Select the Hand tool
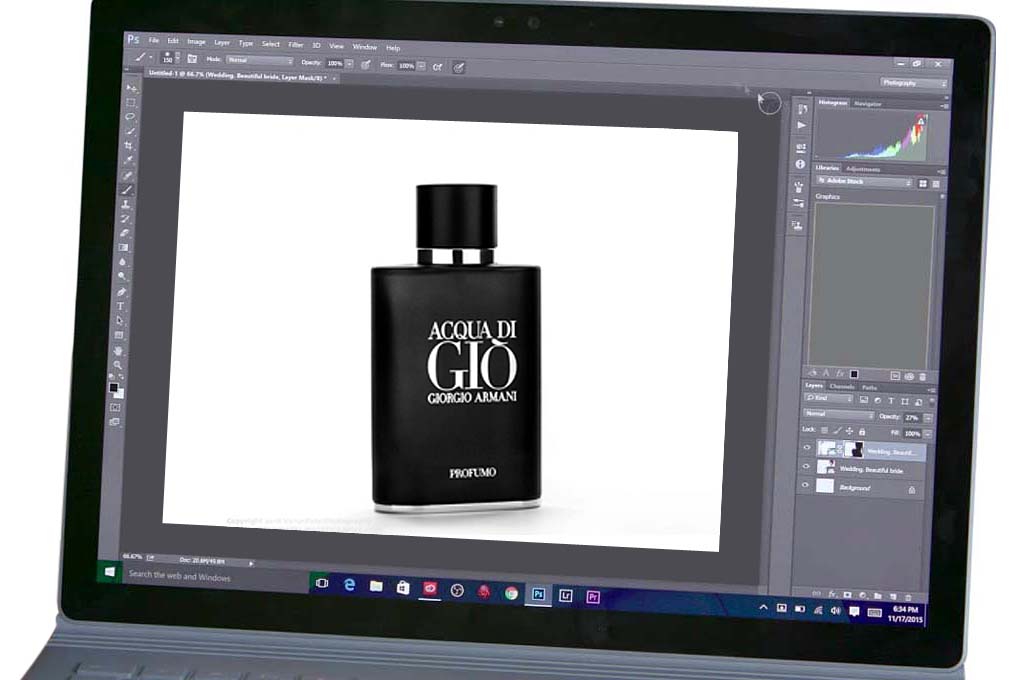The width and height of the screenshot is (1024, 680). (118, 350)
